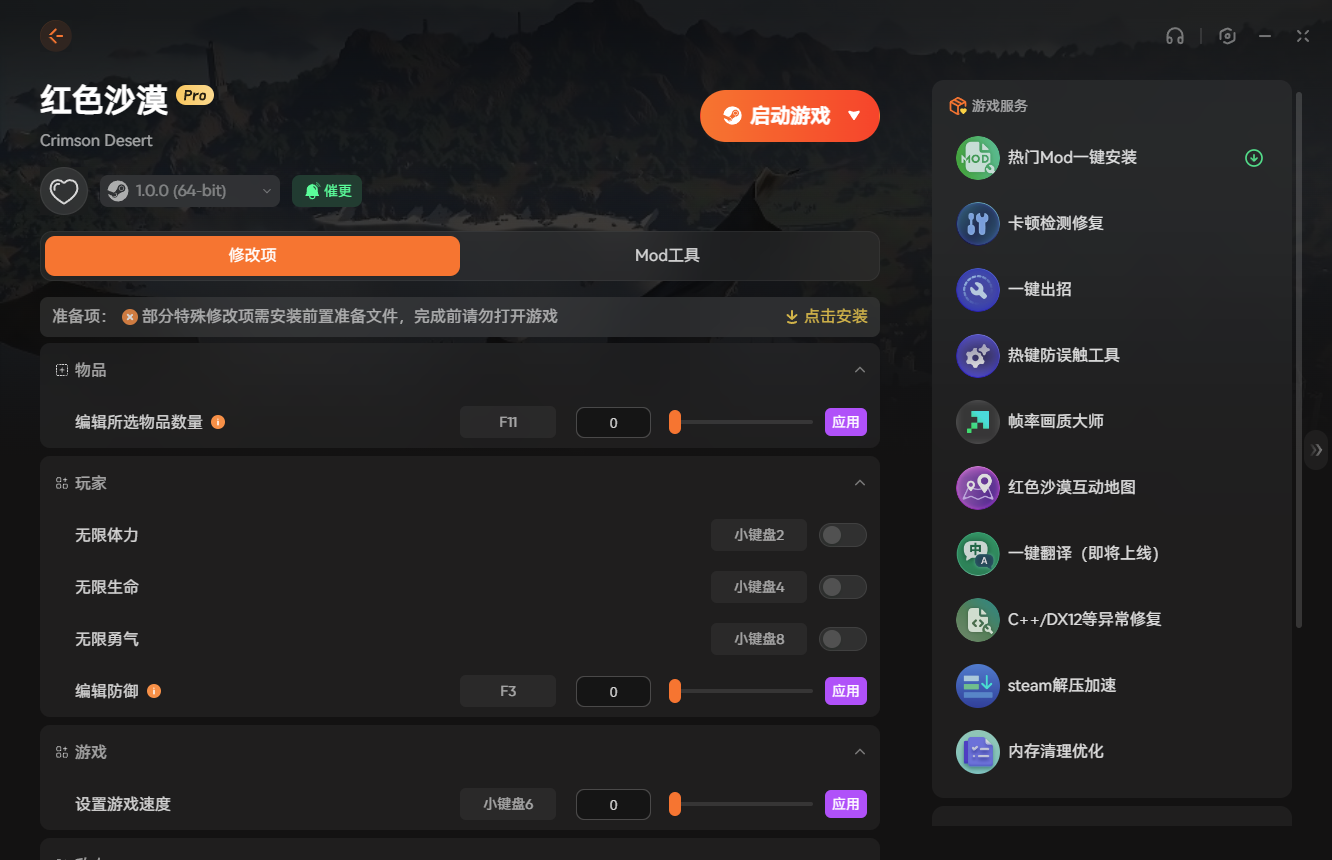Image resolution: width=1332 pixels, height=860 pixels.
Task: Open 红色沙漠互动地图 map icon
Action: point(977,488)
